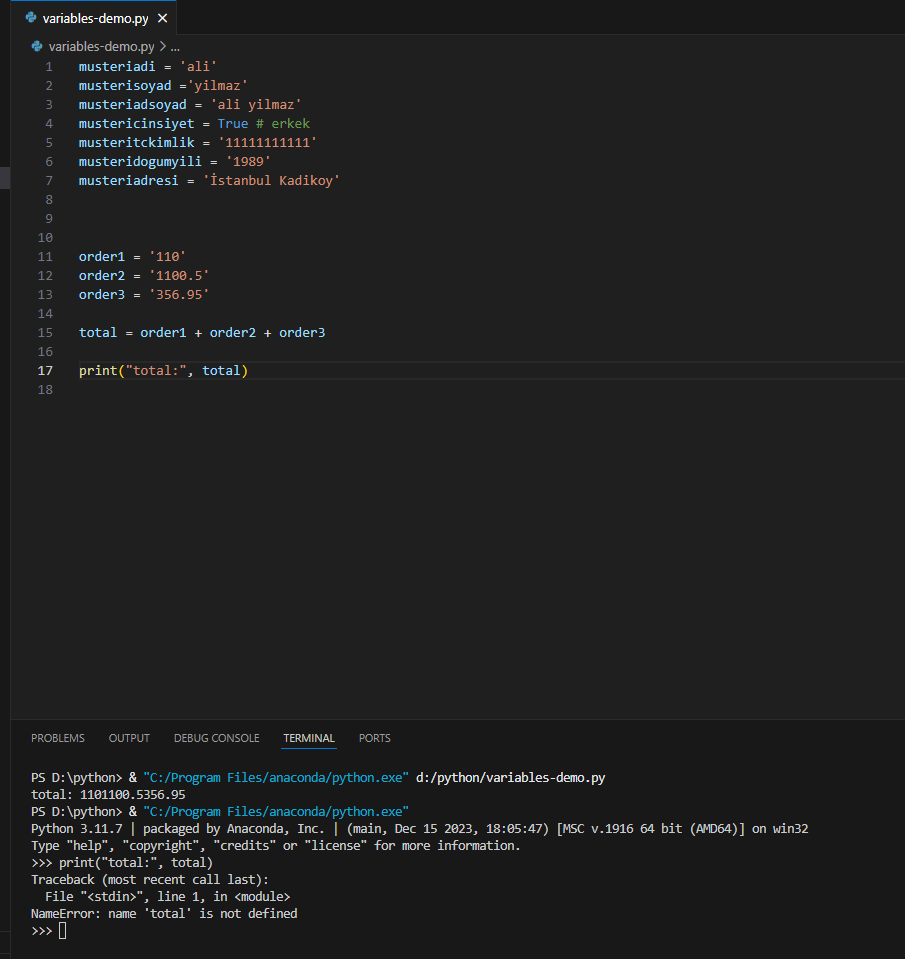
Task: Open the OUTPUT panel tab
Action: [x=129, y=738]
